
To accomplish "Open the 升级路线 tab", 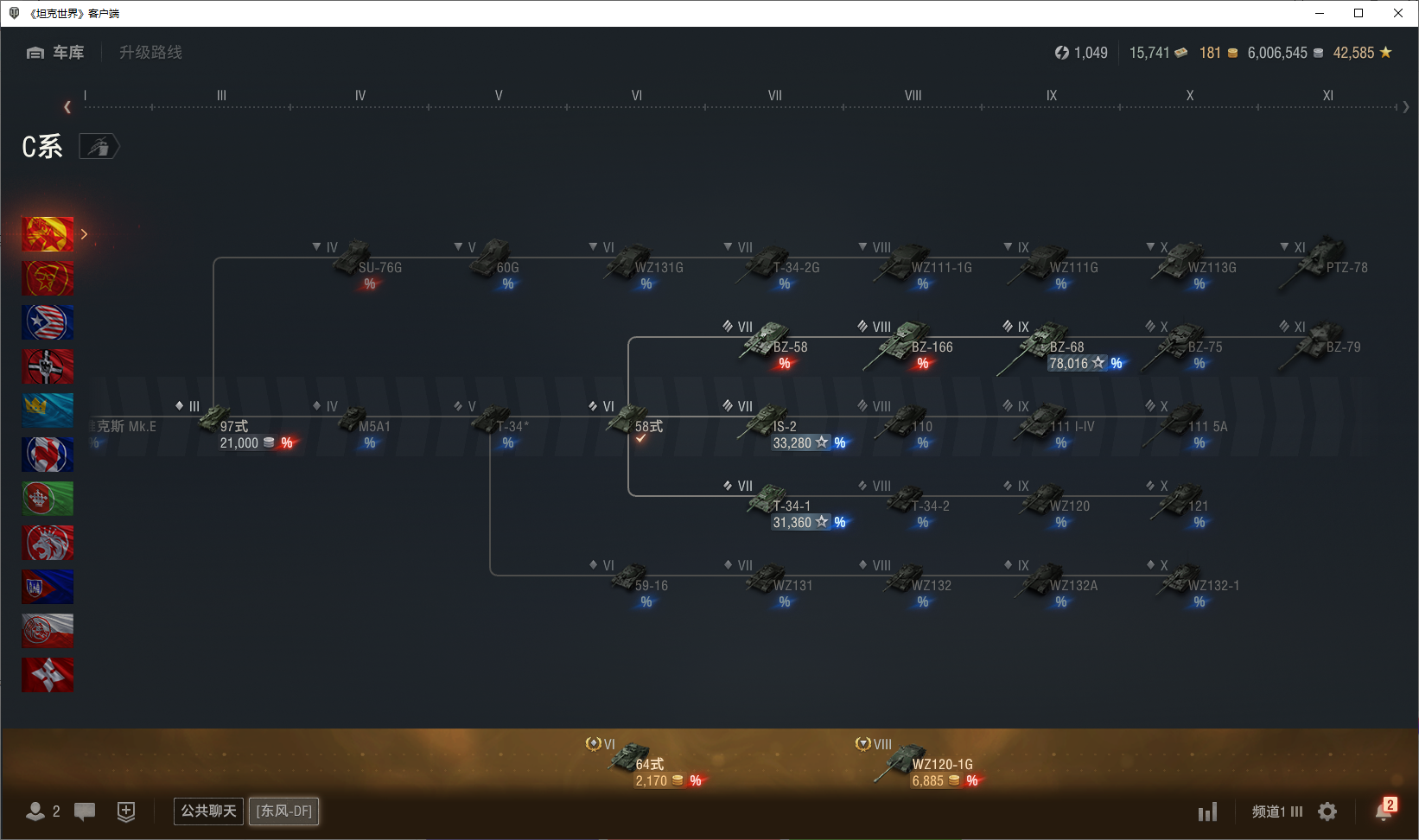I will tap(150, 53).
